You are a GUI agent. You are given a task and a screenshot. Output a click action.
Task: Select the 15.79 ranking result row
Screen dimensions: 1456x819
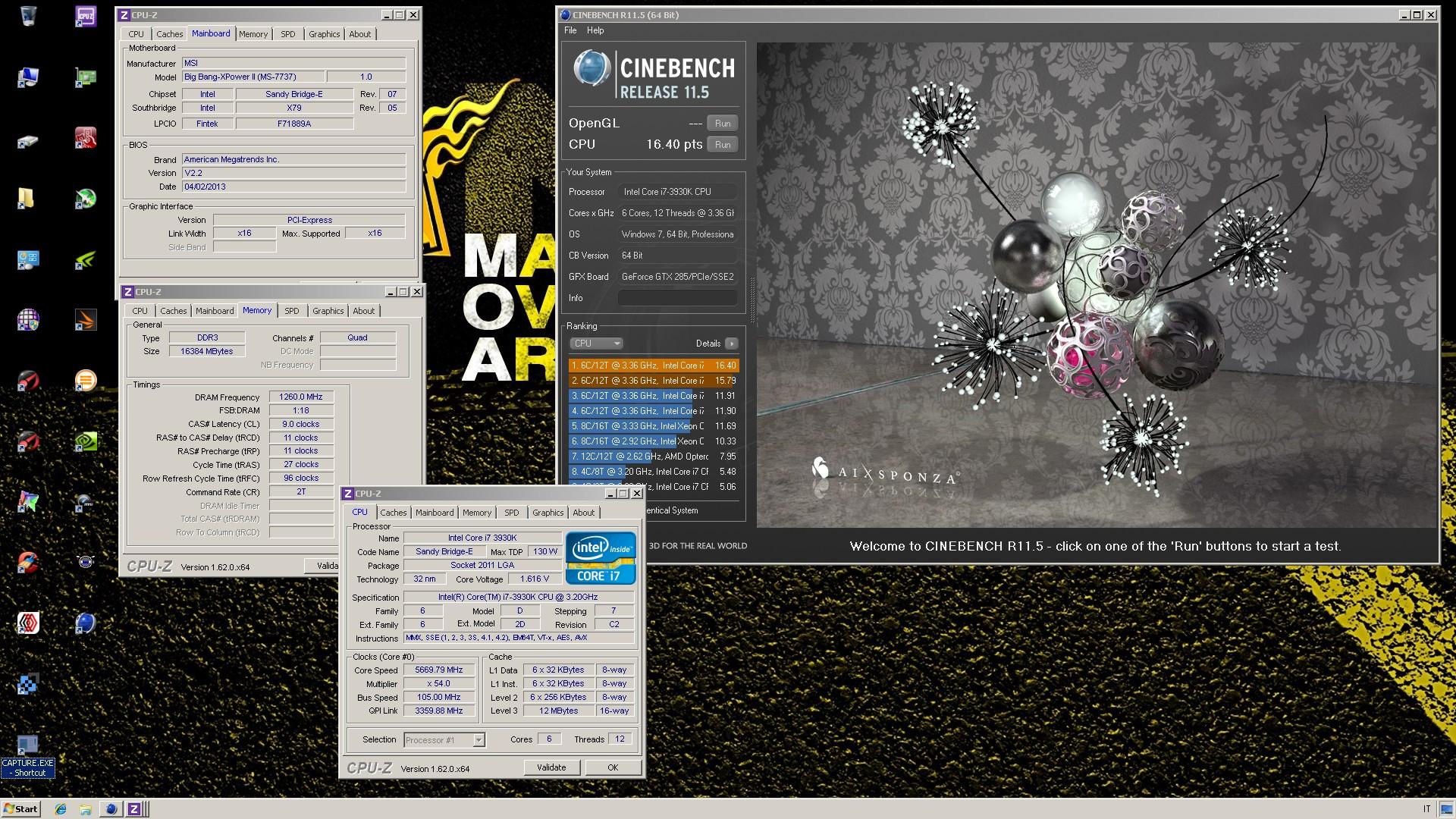coord(653,381)
